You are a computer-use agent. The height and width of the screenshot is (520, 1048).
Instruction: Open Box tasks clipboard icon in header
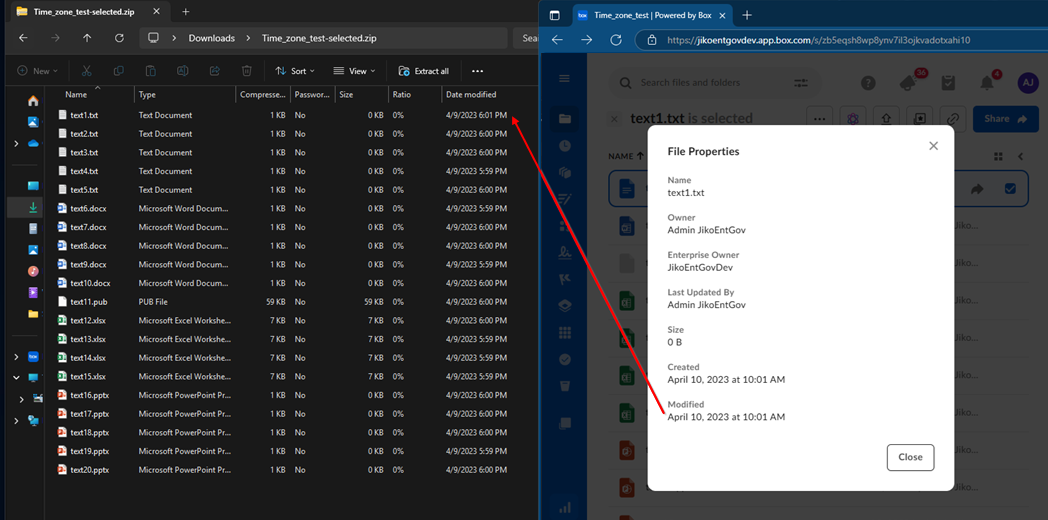(x=947, y=83)
